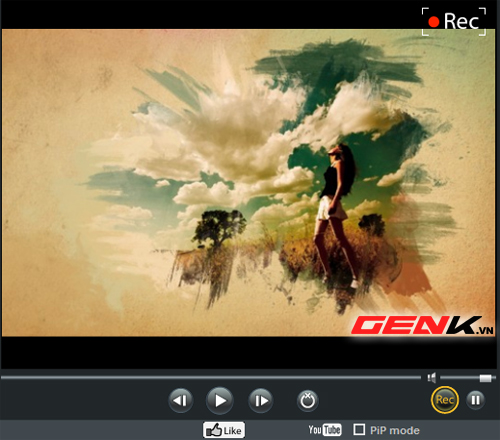This screenshot has width=500, height=440.
Task: Mute audio via the speaker icon
Action: click(x=432, y=378)
